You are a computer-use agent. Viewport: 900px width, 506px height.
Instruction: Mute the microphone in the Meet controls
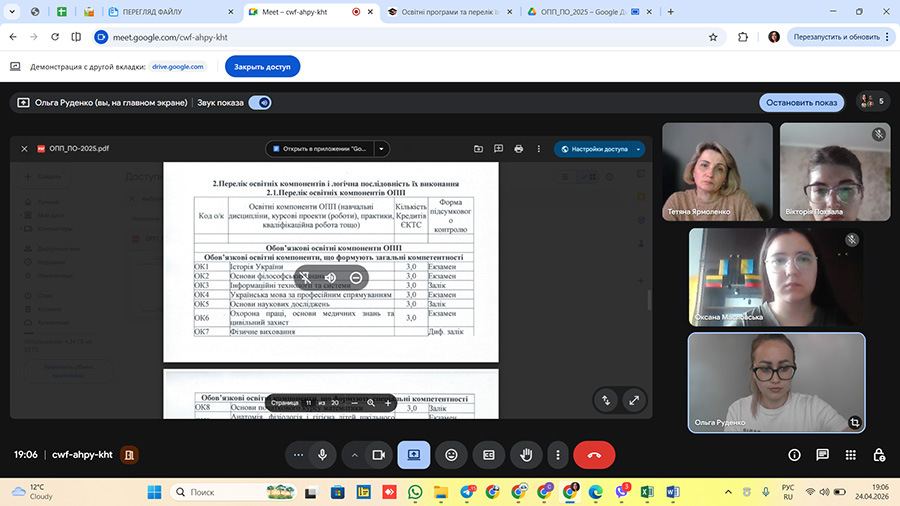(x=323, y=455)
